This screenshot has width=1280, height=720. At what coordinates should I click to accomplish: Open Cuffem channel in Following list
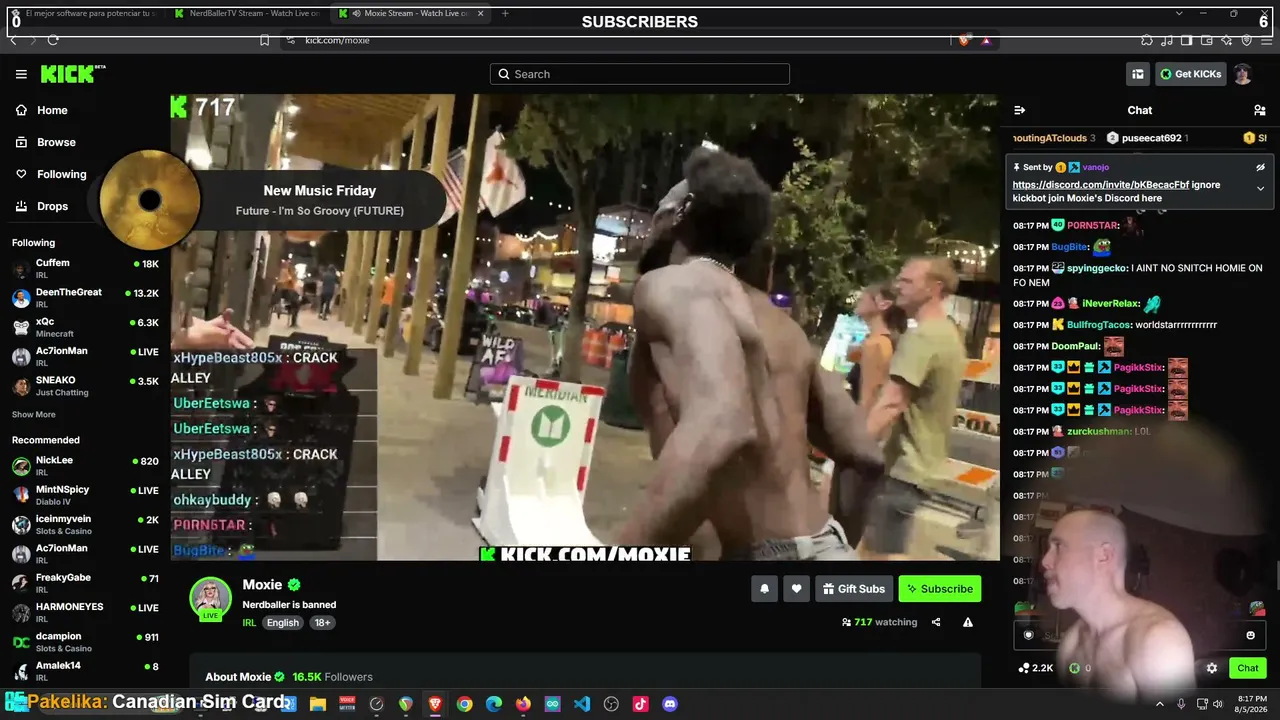[x=85, y=270]
